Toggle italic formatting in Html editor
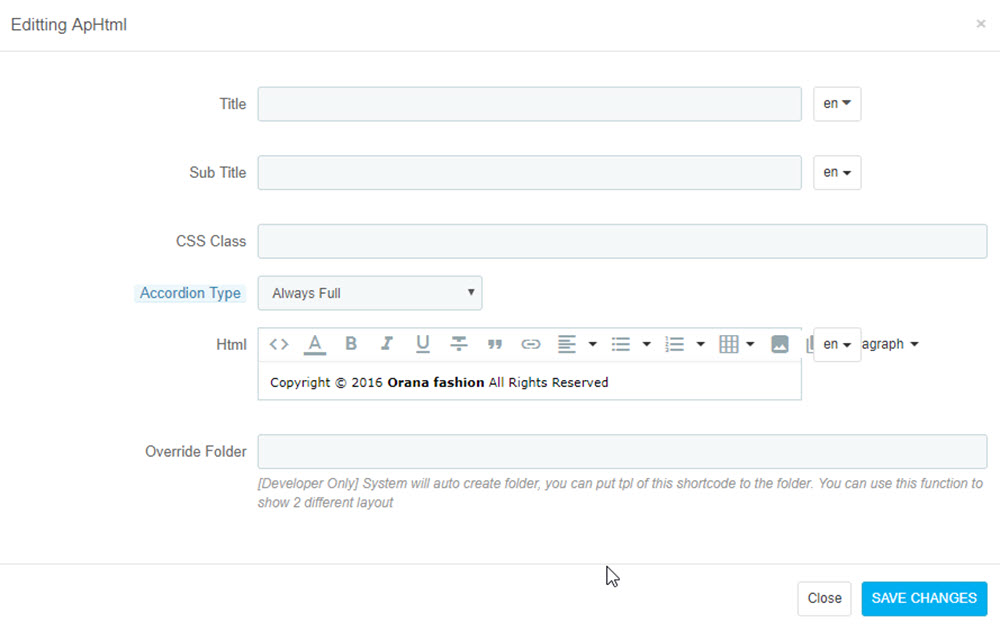1000x631 pixels. [x=386, y=344]
